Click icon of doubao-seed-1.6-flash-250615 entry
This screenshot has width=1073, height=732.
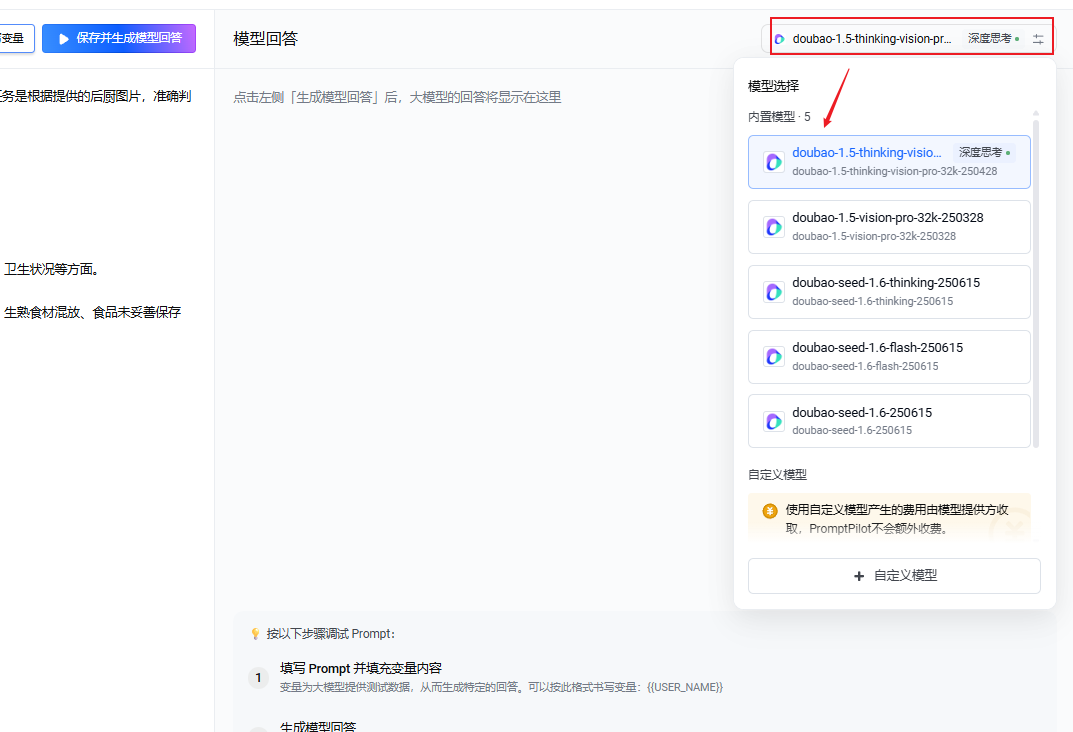tap(774, 356)
